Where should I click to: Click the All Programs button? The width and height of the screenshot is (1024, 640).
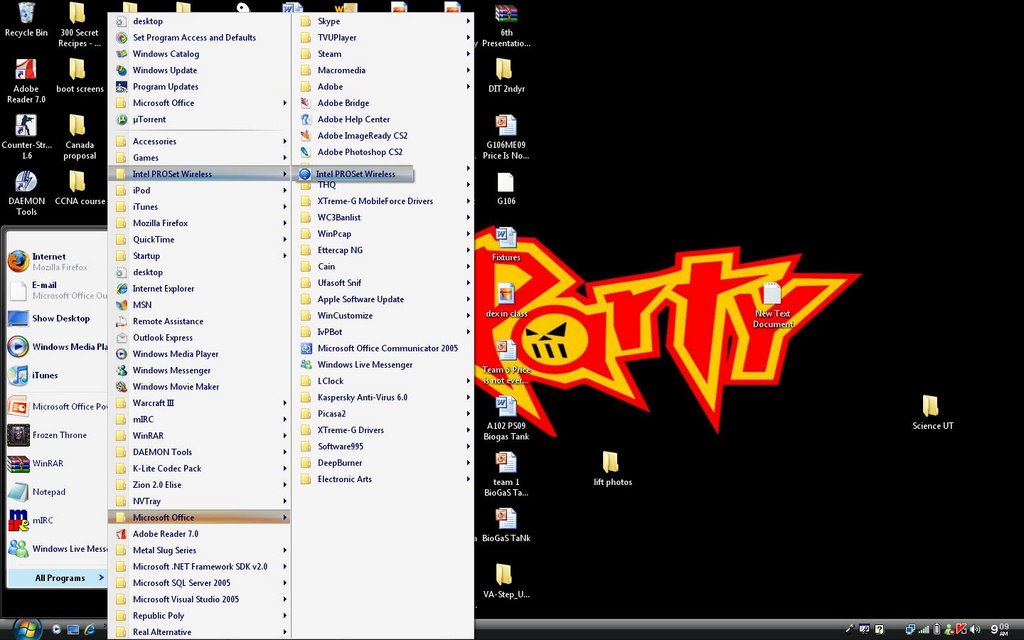pyautogui.click(x=57, y=578)
